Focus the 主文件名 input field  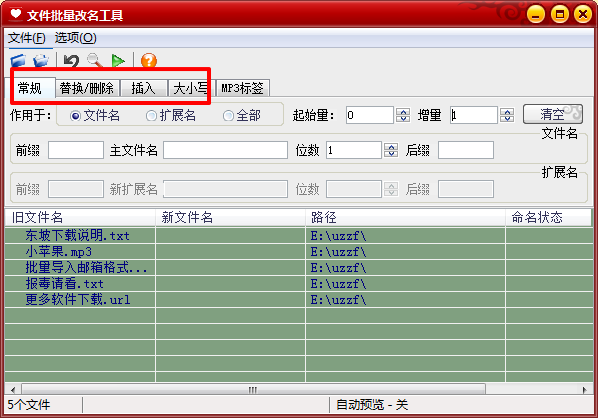click(225, 150)
